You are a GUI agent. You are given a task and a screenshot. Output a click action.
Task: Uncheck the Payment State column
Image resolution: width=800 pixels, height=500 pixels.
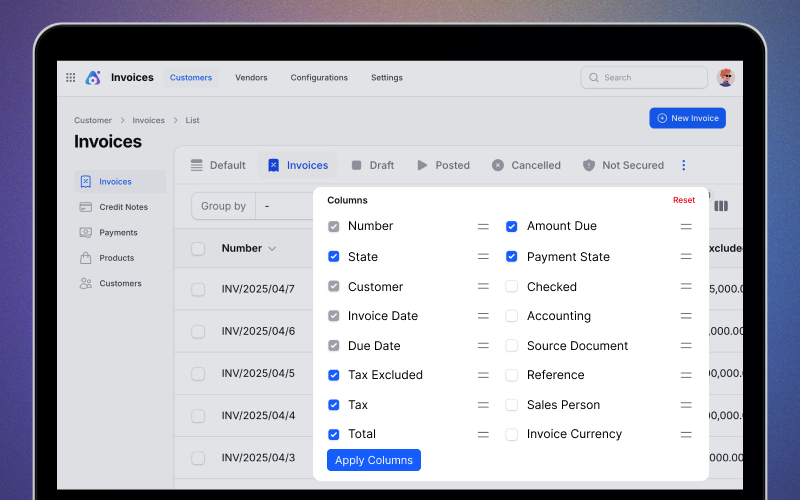(512, 257)
